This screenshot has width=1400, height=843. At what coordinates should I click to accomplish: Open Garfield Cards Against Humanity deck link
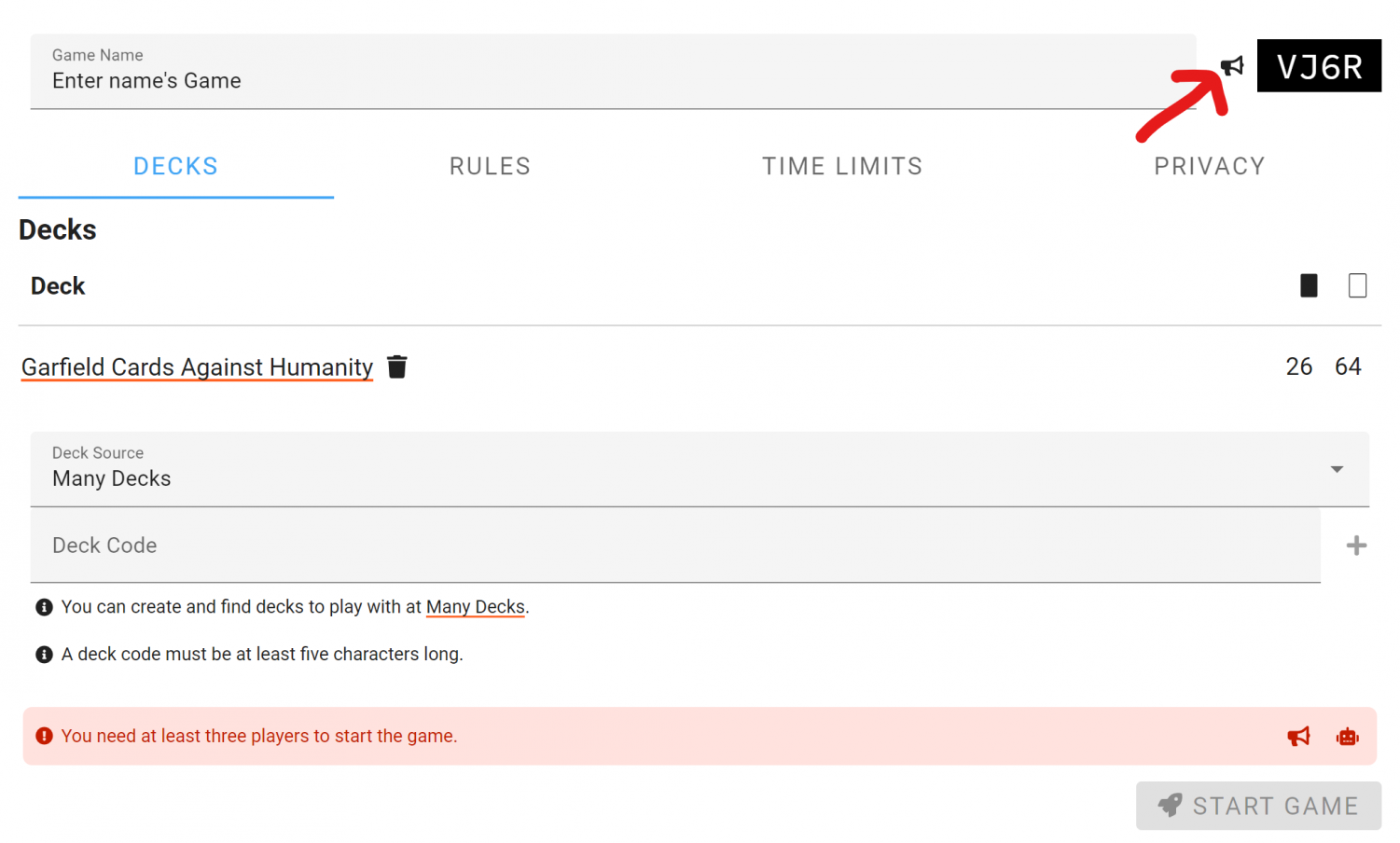(197, 367)
